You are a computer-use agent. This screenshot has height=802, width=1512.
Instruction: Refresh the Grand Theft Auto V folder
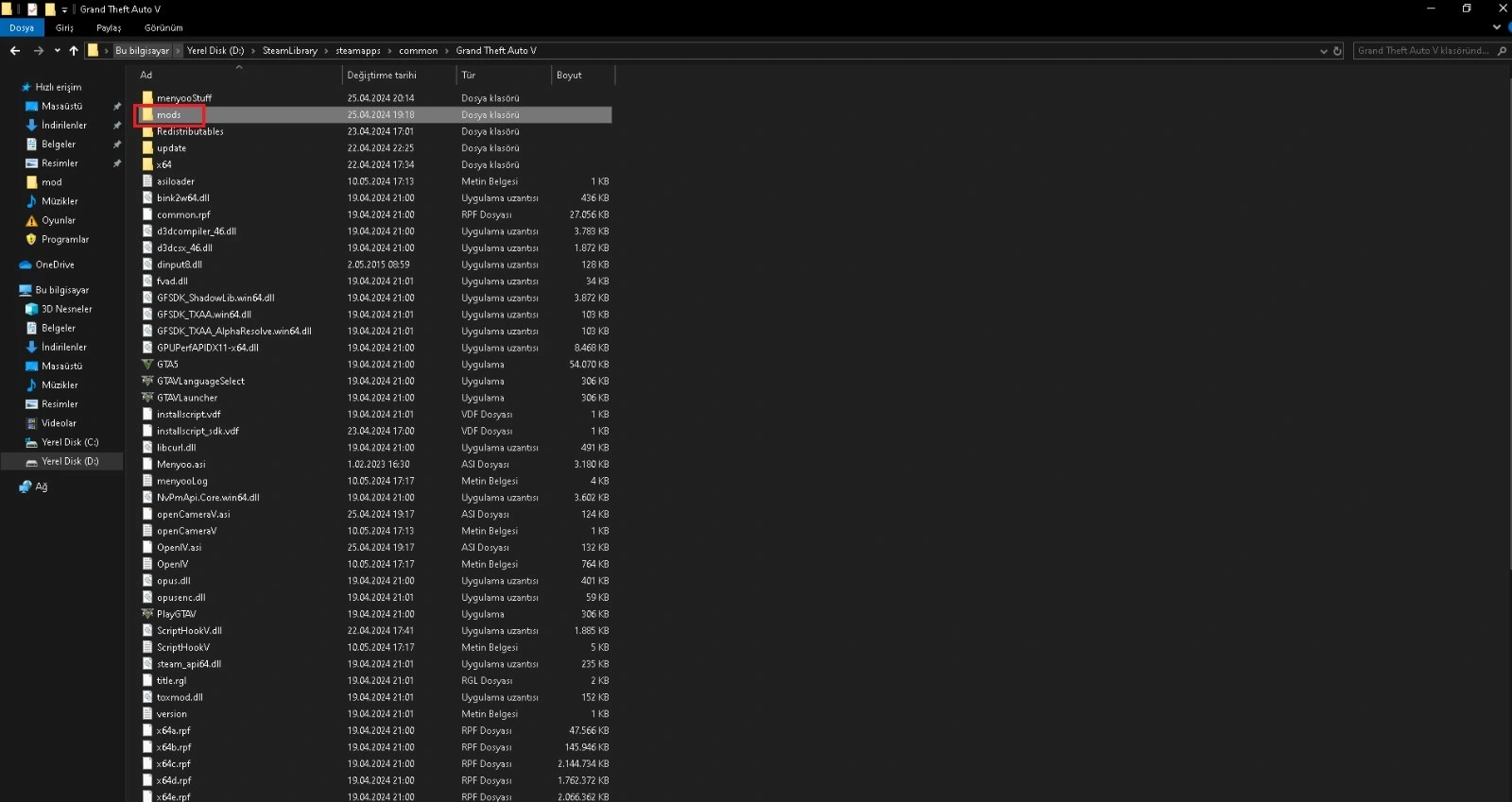(x=1337, y=51)
